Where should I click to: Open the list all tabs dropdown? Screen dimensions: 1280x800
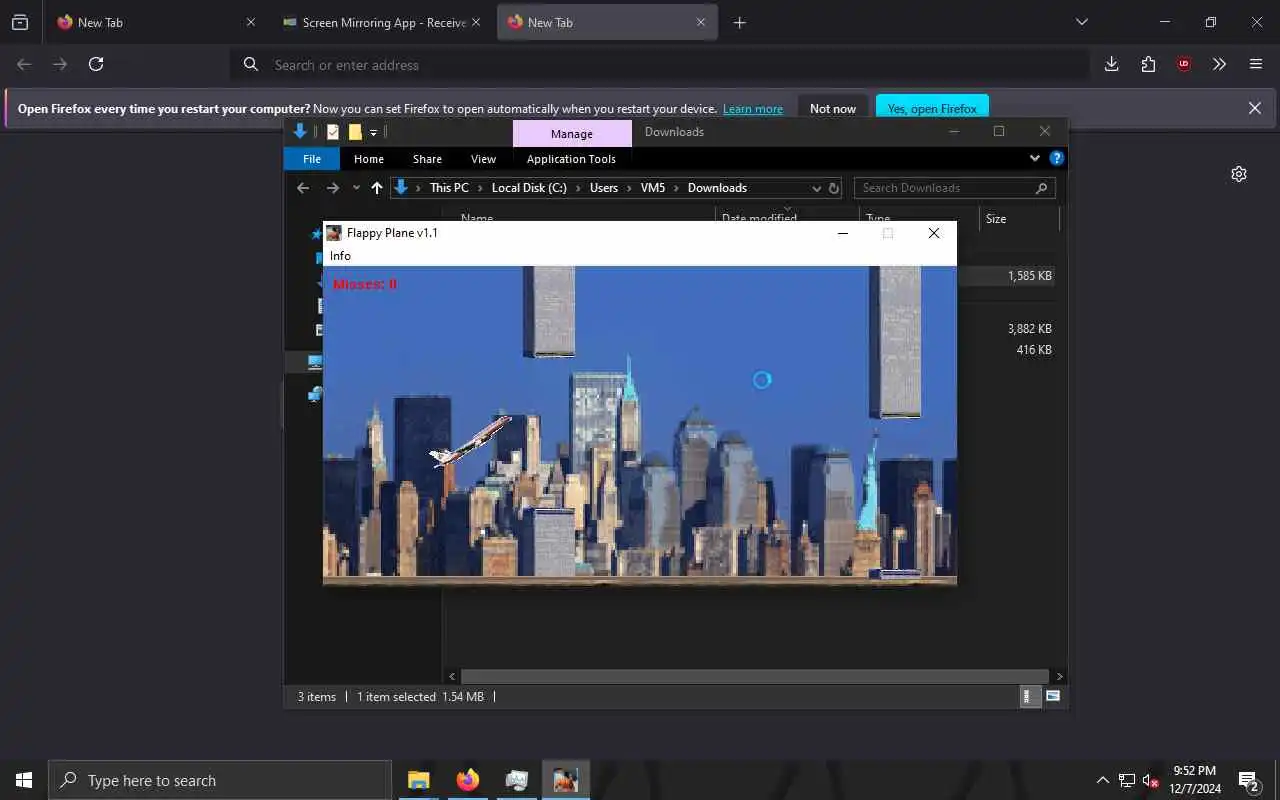click(1081, 22)
